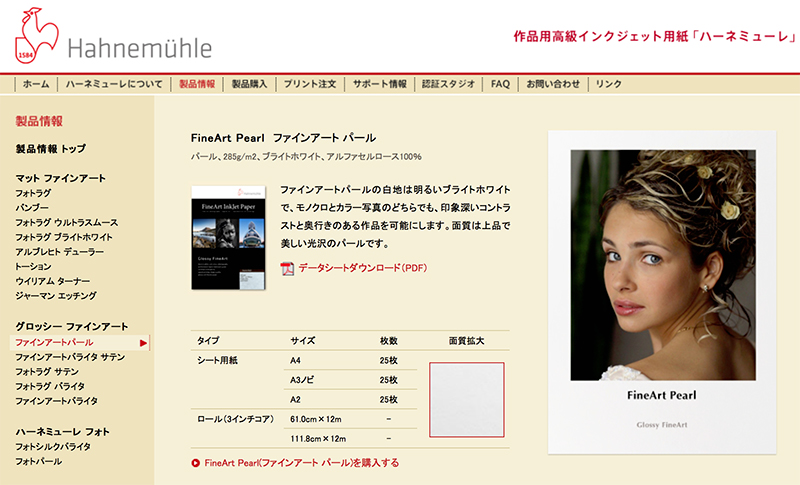Click FineArt Pearl(ファインアート パール)を購入する link
800x485 pixels.
(302, 463)
